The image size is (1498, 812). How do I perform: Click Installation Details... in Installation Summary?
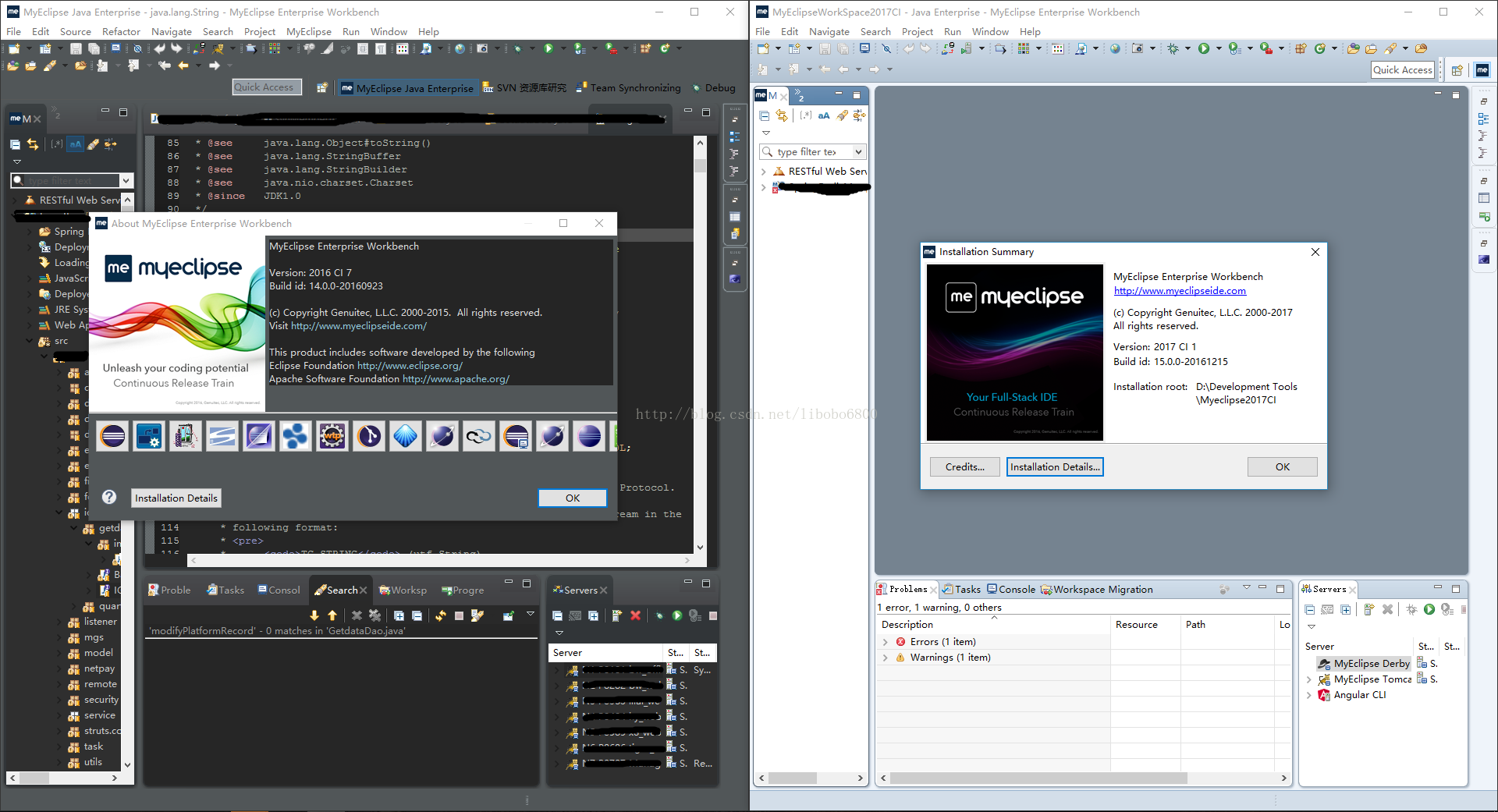[1055, 467]
